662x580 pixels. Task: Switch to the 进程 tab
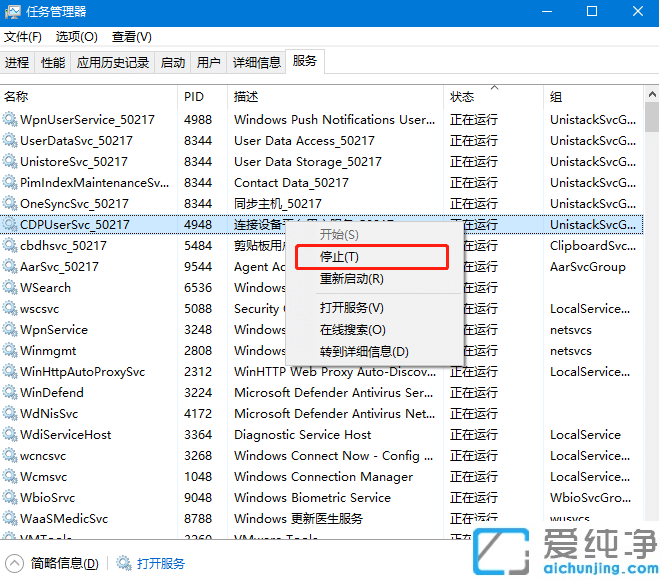point(17,62)
